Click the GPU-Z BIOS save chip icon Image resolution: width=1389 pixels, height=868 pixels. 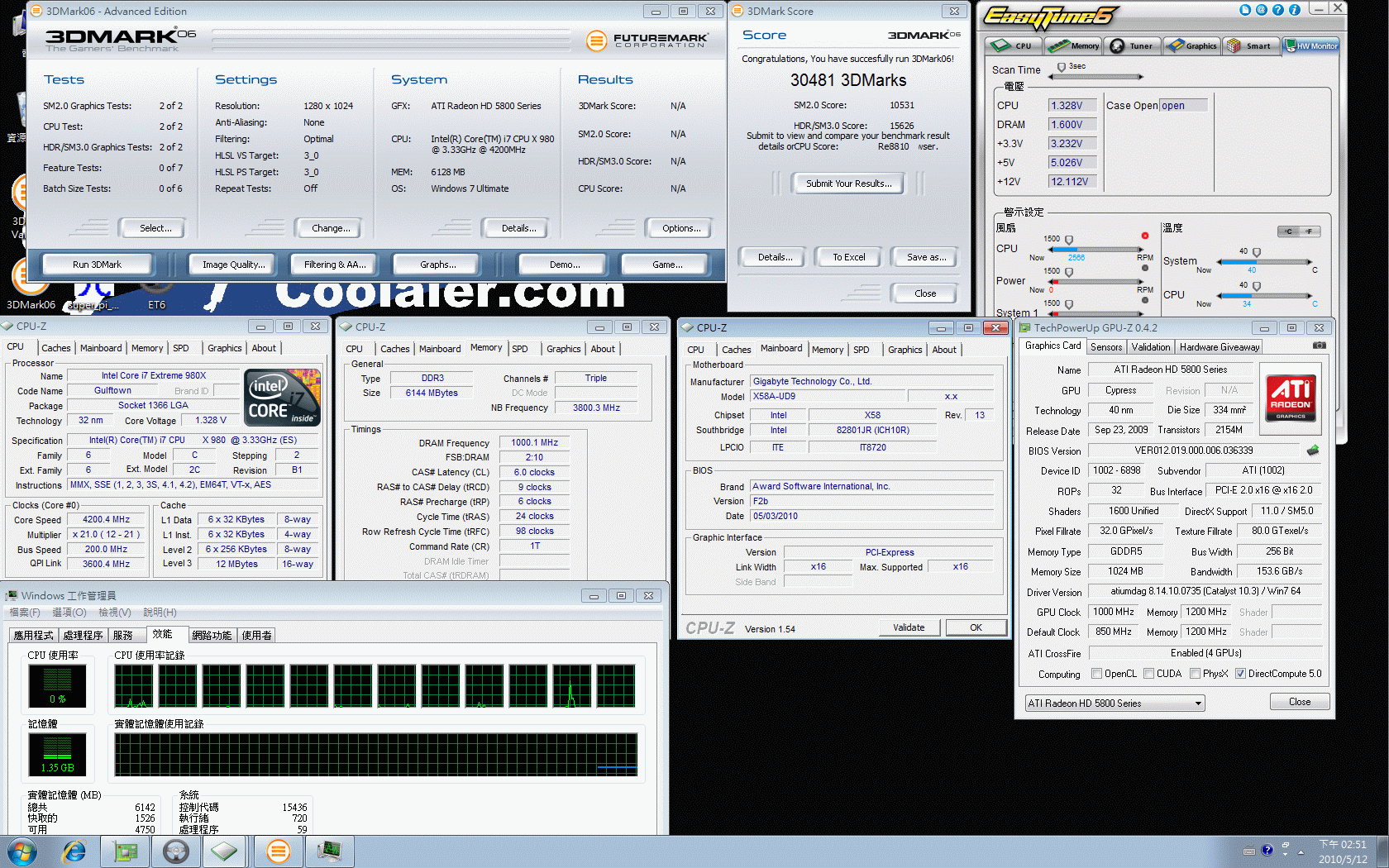(1312, 451)
